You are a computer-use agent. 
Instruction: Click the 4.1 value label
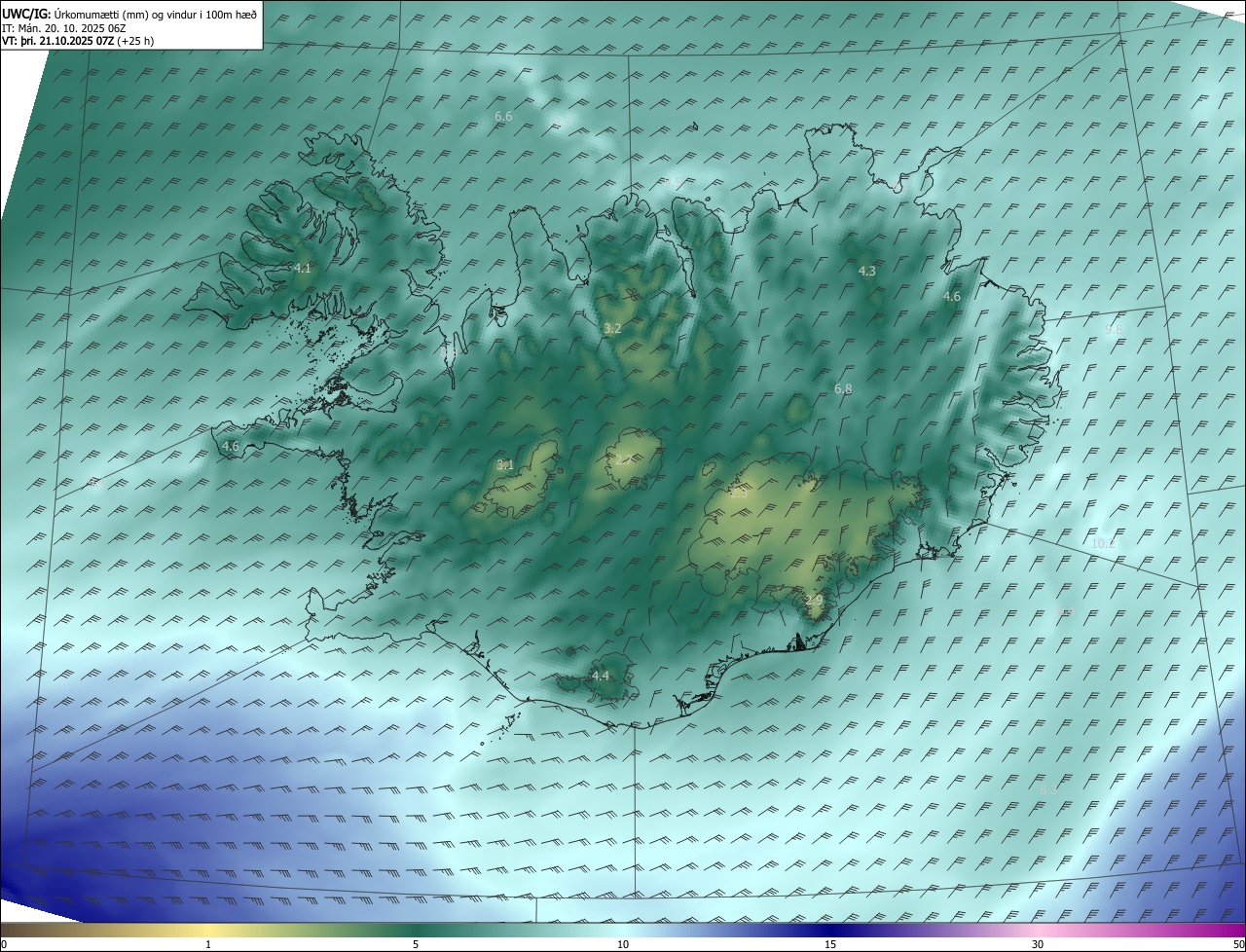point(303,268)
